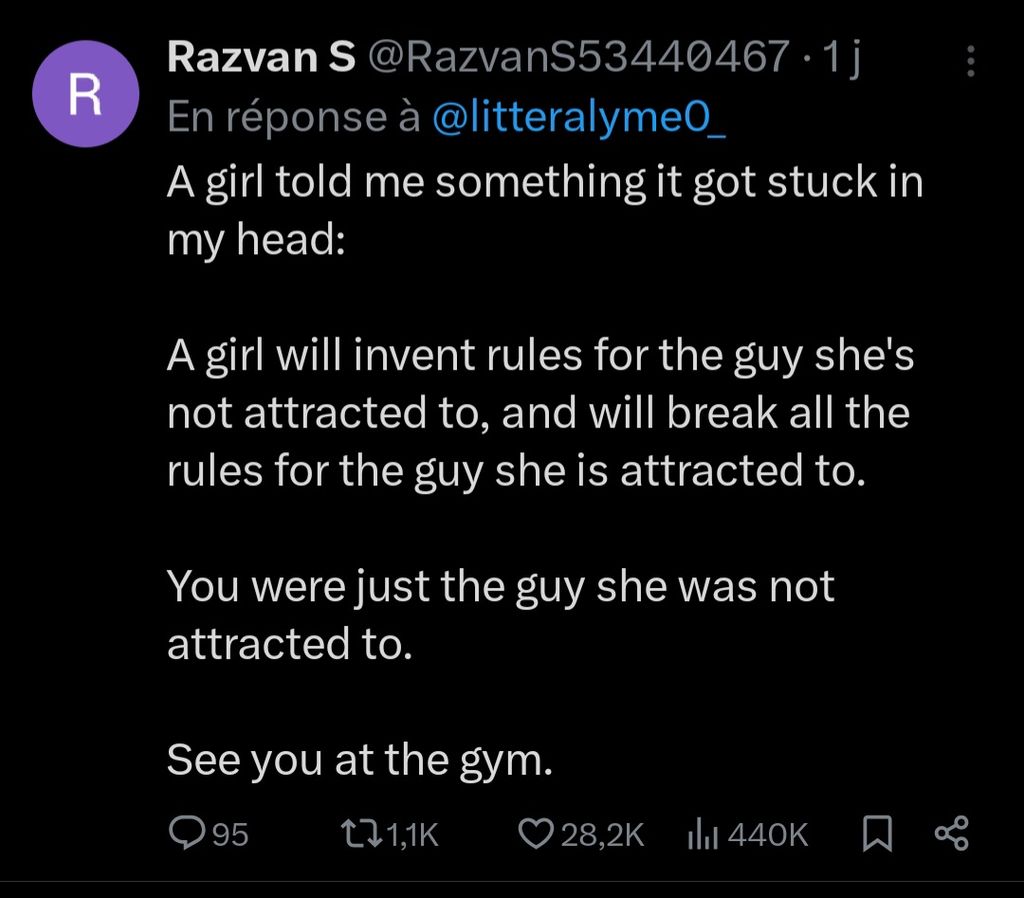Click the share icon

click(951, 833)
